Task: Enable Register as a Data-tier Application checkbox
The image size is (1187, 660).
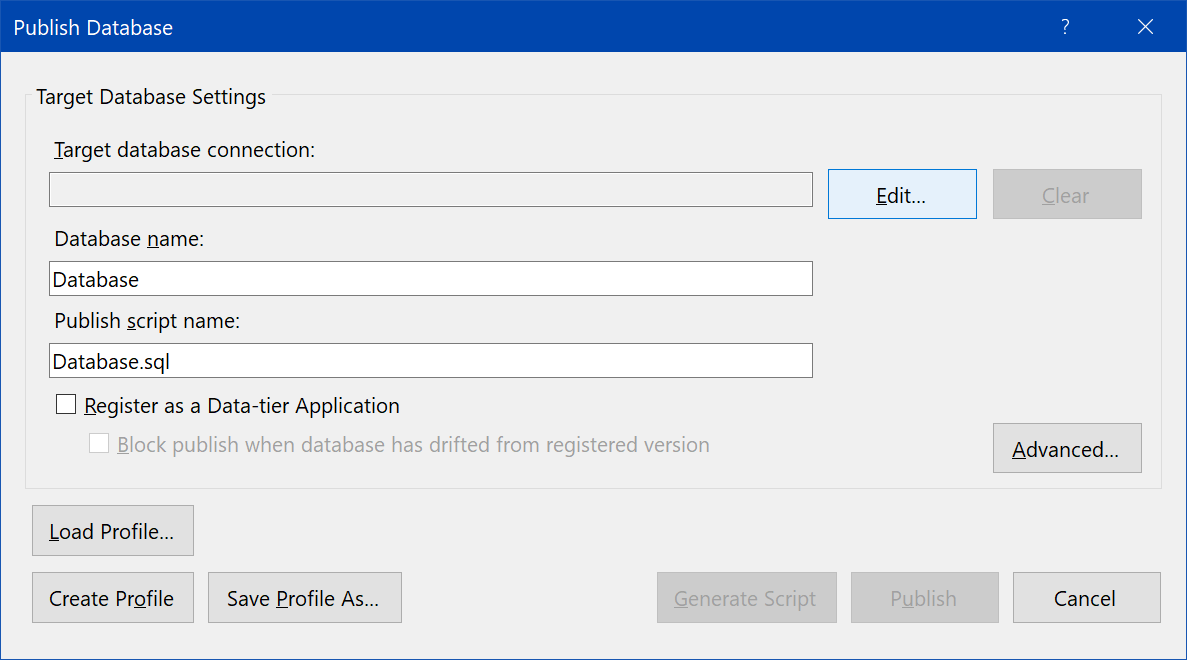Action: pos(67,405)
